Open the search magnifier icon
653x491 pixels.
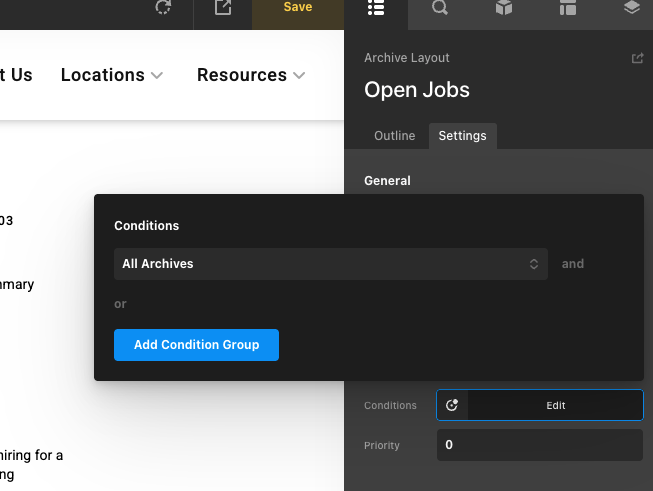tap(440, 9)
